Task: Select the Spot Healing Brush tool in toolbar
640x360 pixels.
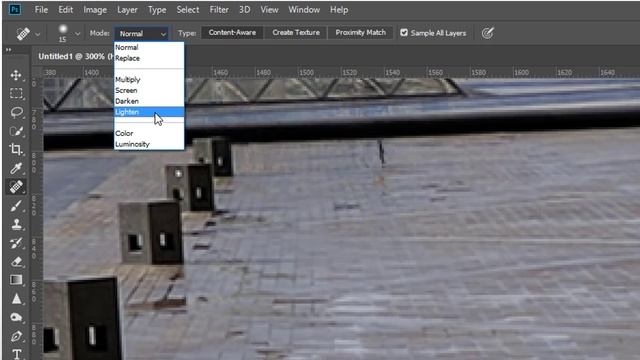Action: tap(16, 187)
